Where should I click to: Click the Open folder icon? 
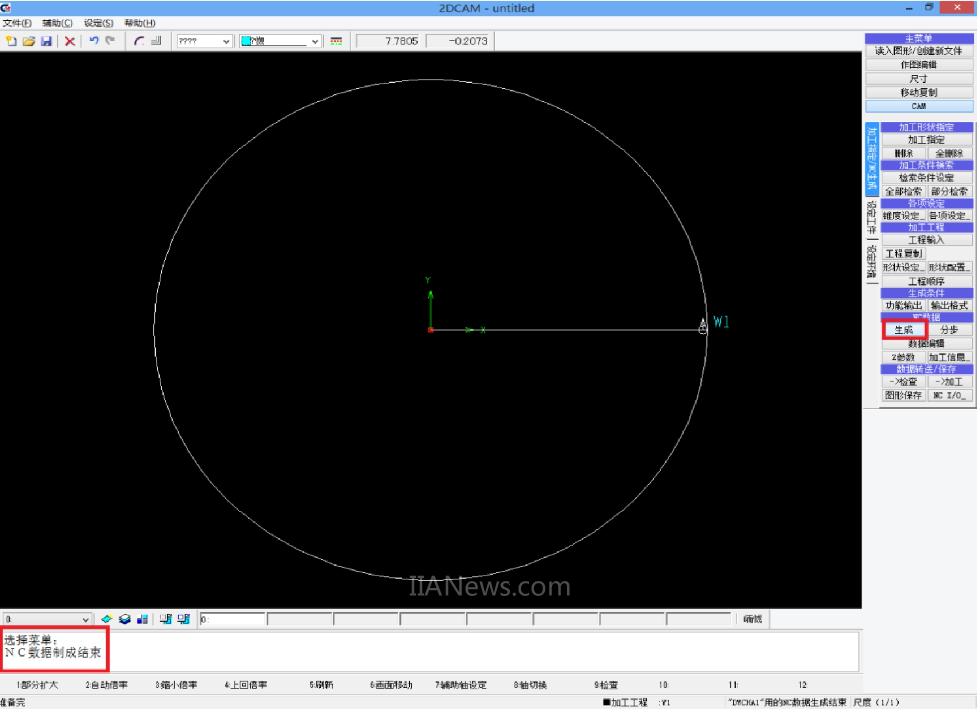coord(27,41)
